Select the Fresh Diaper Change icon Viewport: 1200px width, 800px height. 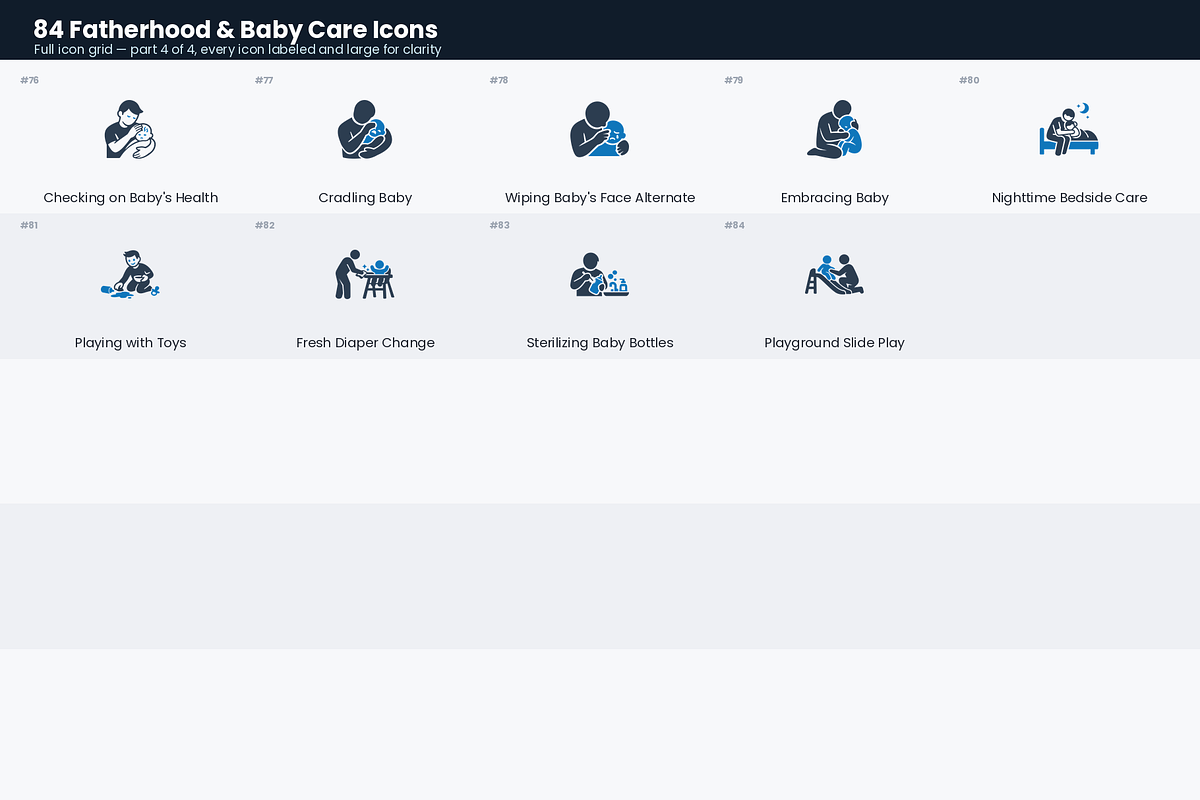pos(365,274)
